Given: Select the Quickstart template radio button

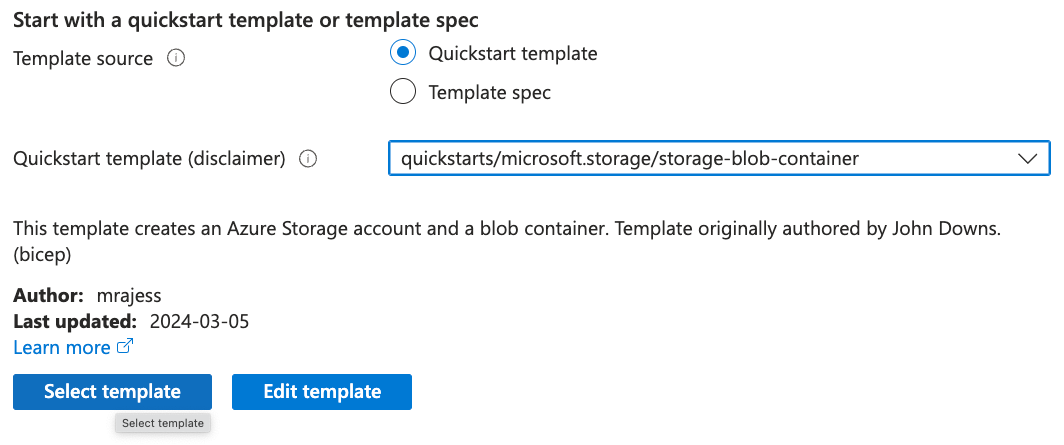Looking at the screenshot, I should tap(403, 53).
